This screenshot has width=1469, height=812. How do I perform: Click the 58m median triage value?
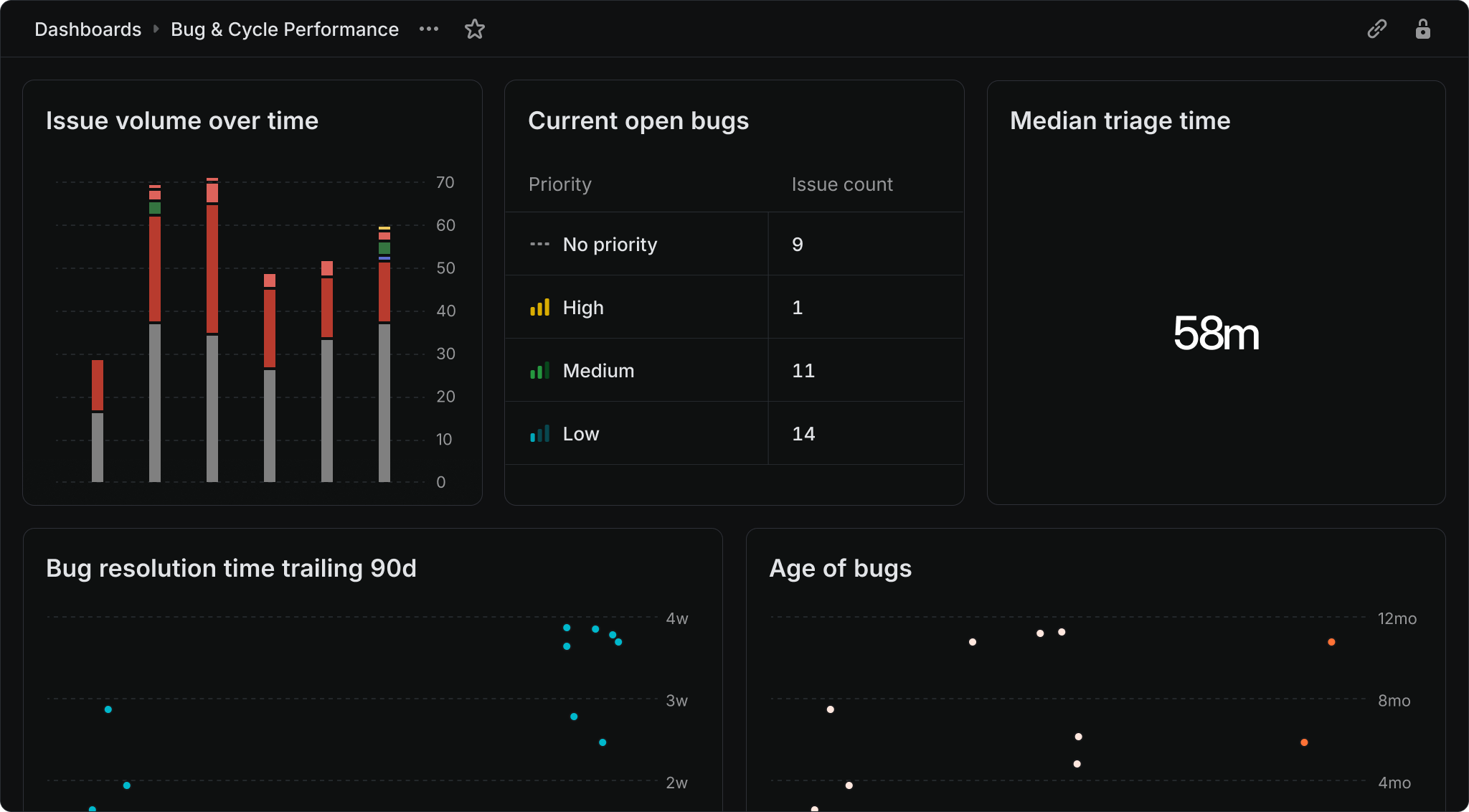pos(1216,334)
